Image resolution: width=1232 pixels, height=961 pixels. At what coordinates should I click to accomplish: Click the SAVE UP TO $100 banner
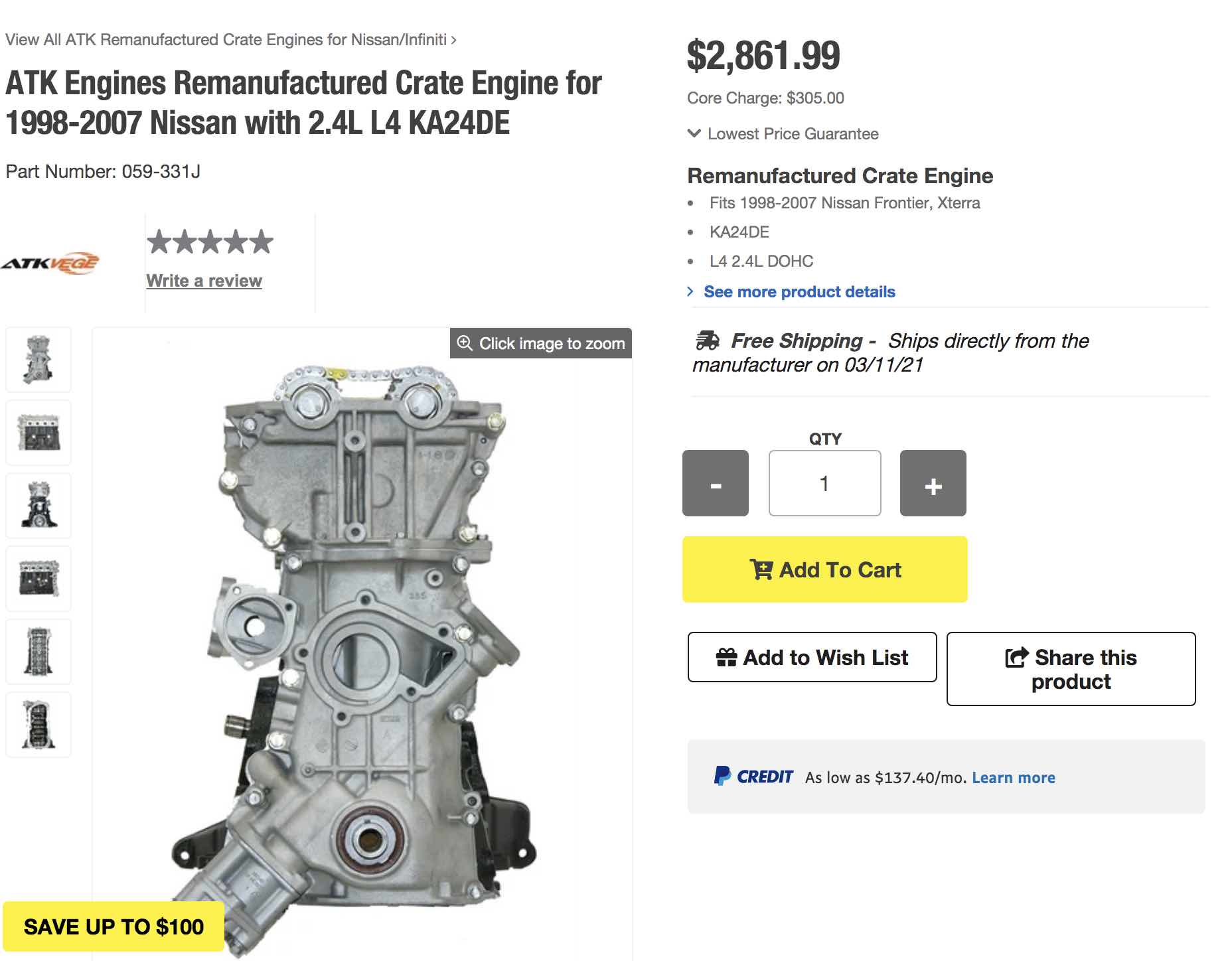pos(114,926)
